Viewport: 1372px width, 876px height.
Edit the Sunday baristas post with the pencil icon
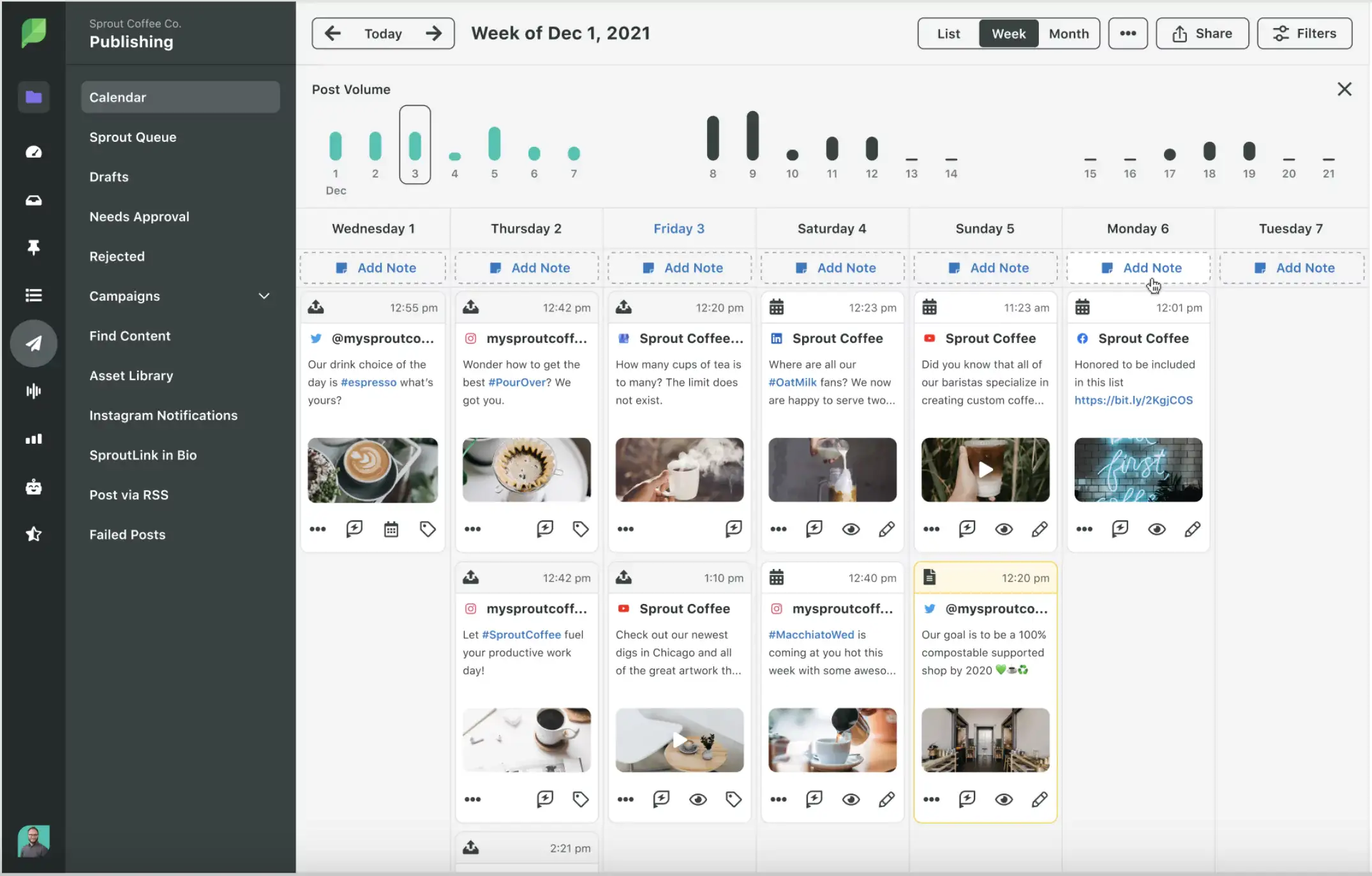pos(1040,529)
